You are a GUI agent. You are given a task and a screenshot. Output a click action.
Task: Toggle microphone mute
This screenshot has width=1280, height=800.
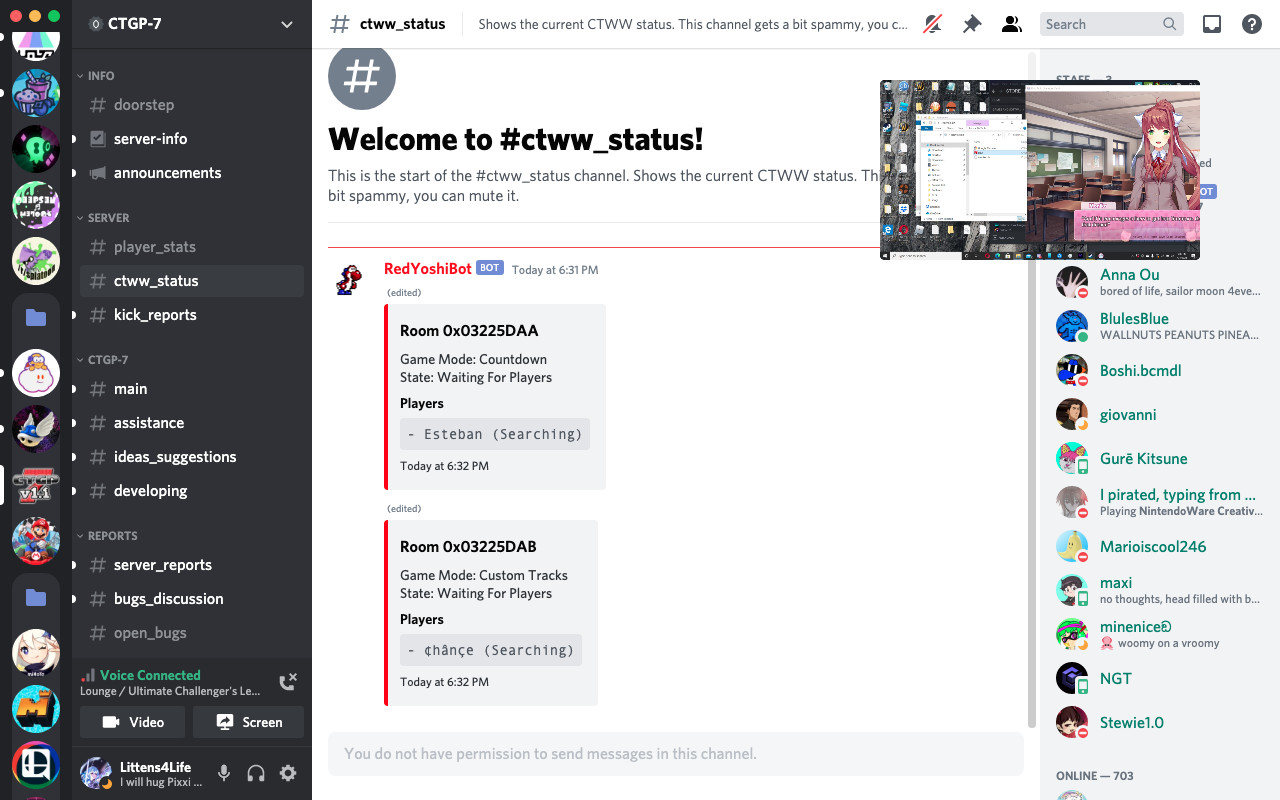[x=224, y=773]
